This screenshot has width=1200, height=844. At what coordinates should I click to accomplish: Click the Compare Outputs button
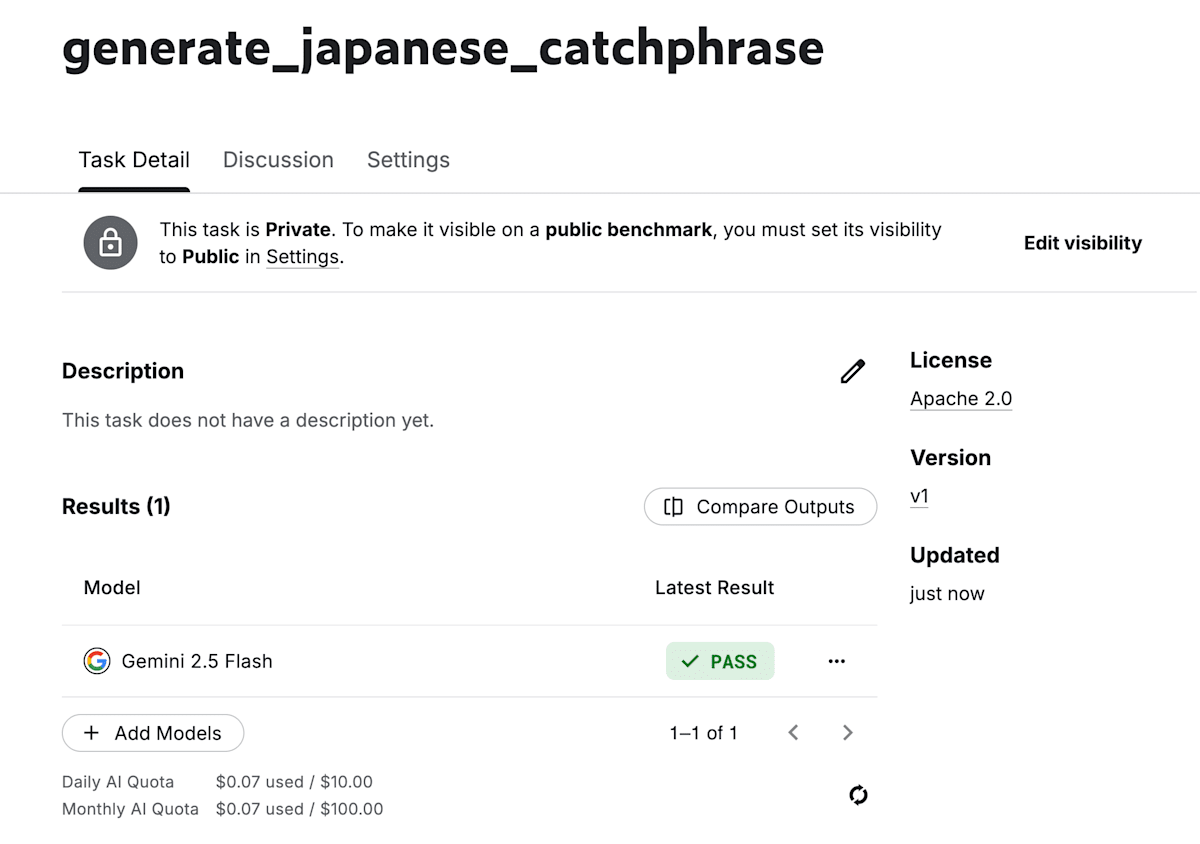pos(760,507)
